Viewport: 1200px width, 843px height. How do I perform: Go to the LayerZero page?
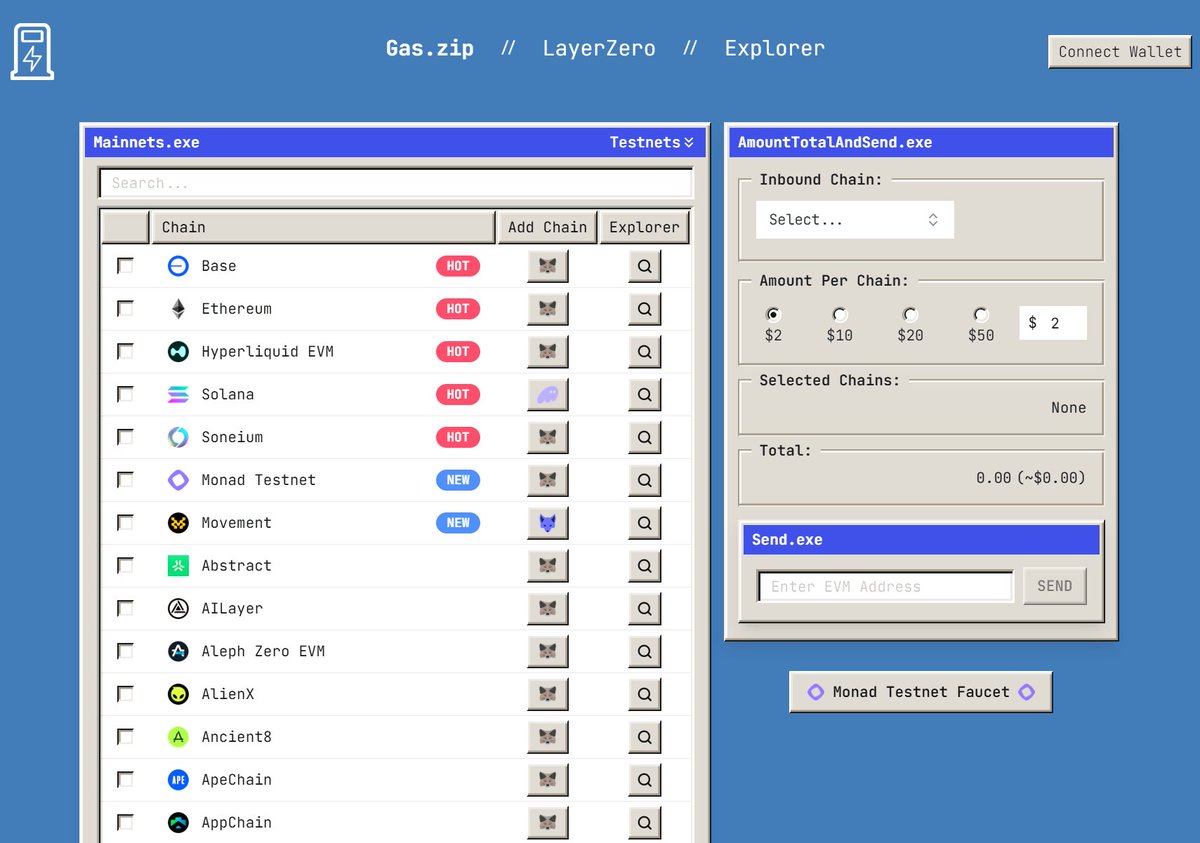tap(599, 48)
